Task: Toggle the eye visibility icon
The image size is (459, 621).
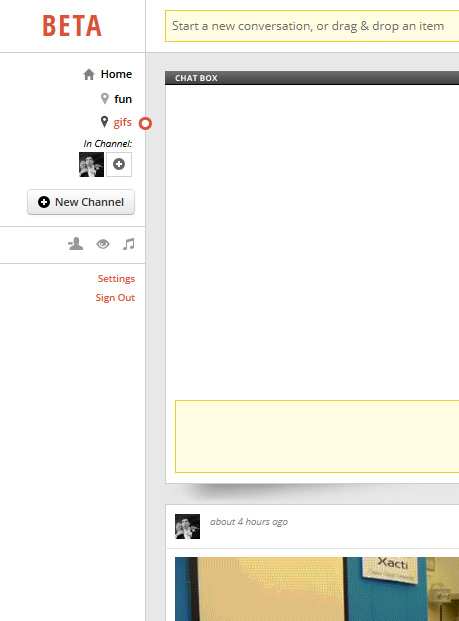Action: click(x=103, y=244)
